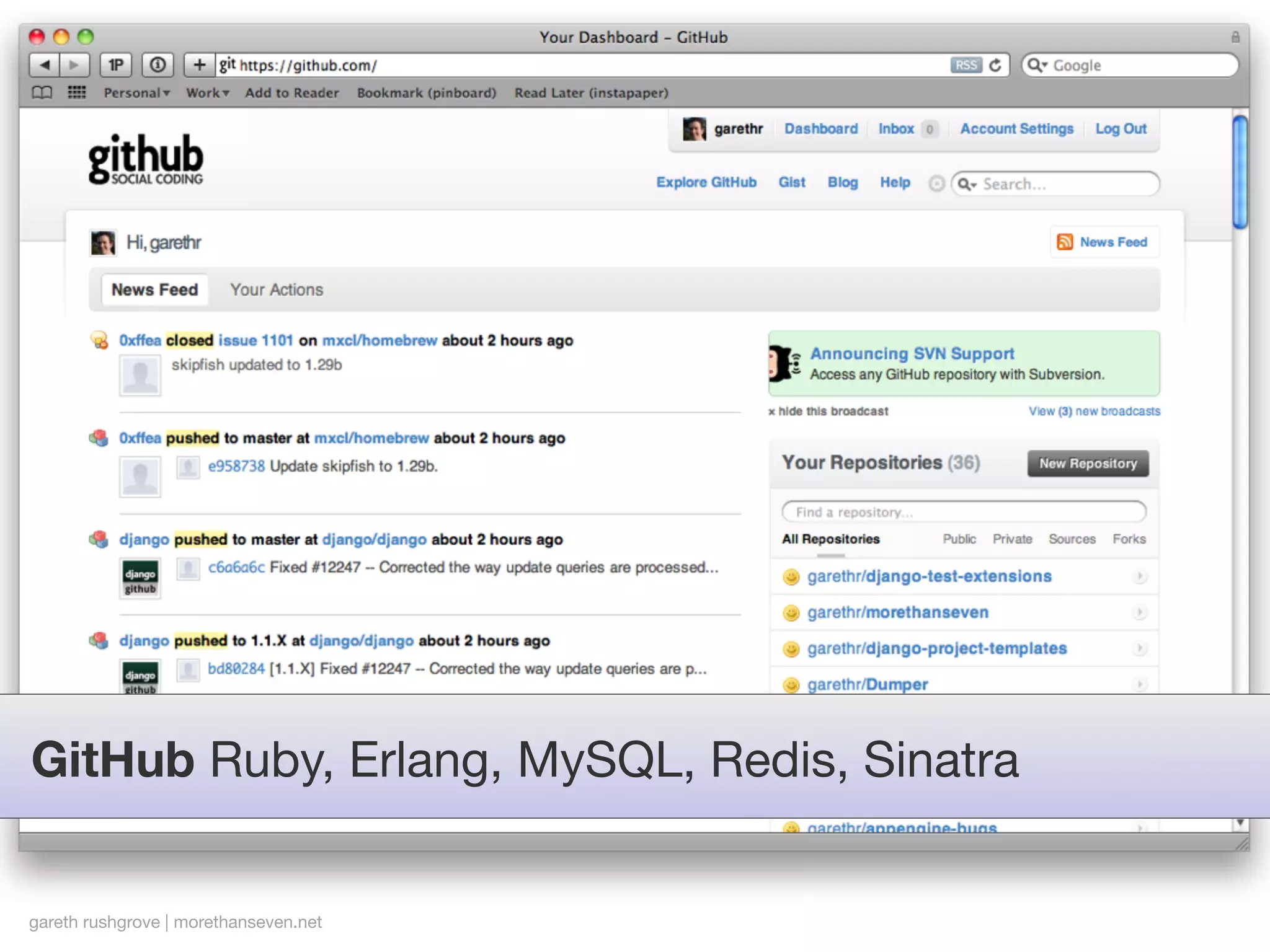Viewport: 1270px width, 952px height.
Task: Select the All Repositories filter
Action: click(x=831, y=539)
